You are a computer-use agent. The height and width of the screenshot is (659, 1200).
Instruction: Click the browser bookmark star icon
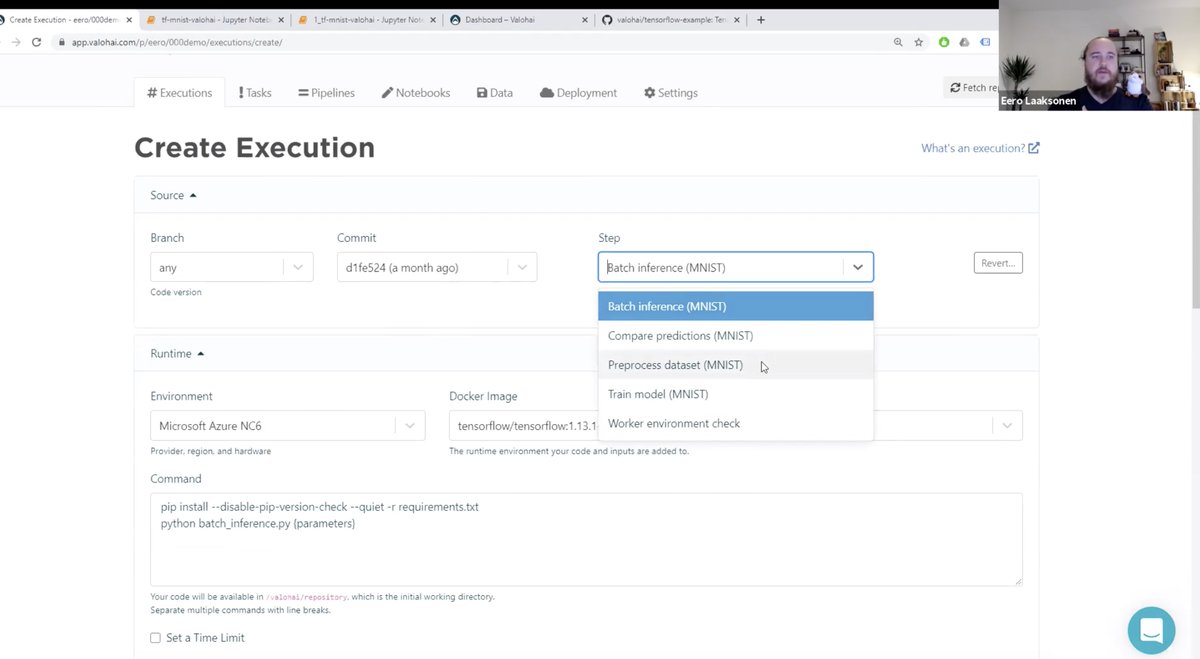pos(918,42)
